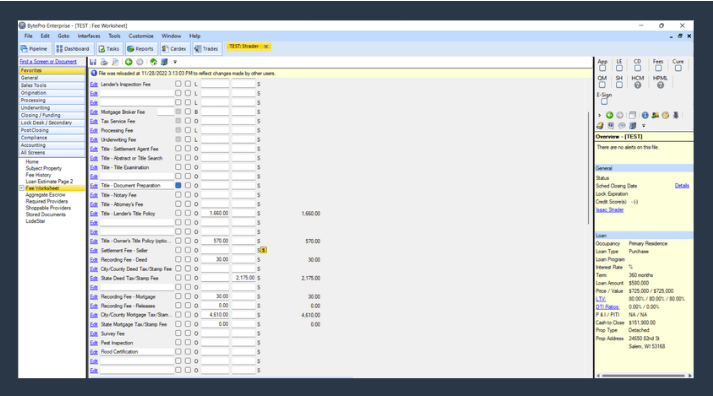The image size is (713, 396).
Task: Click the gold coin icon in overview toolbar
Action: [x=665, y=115]
